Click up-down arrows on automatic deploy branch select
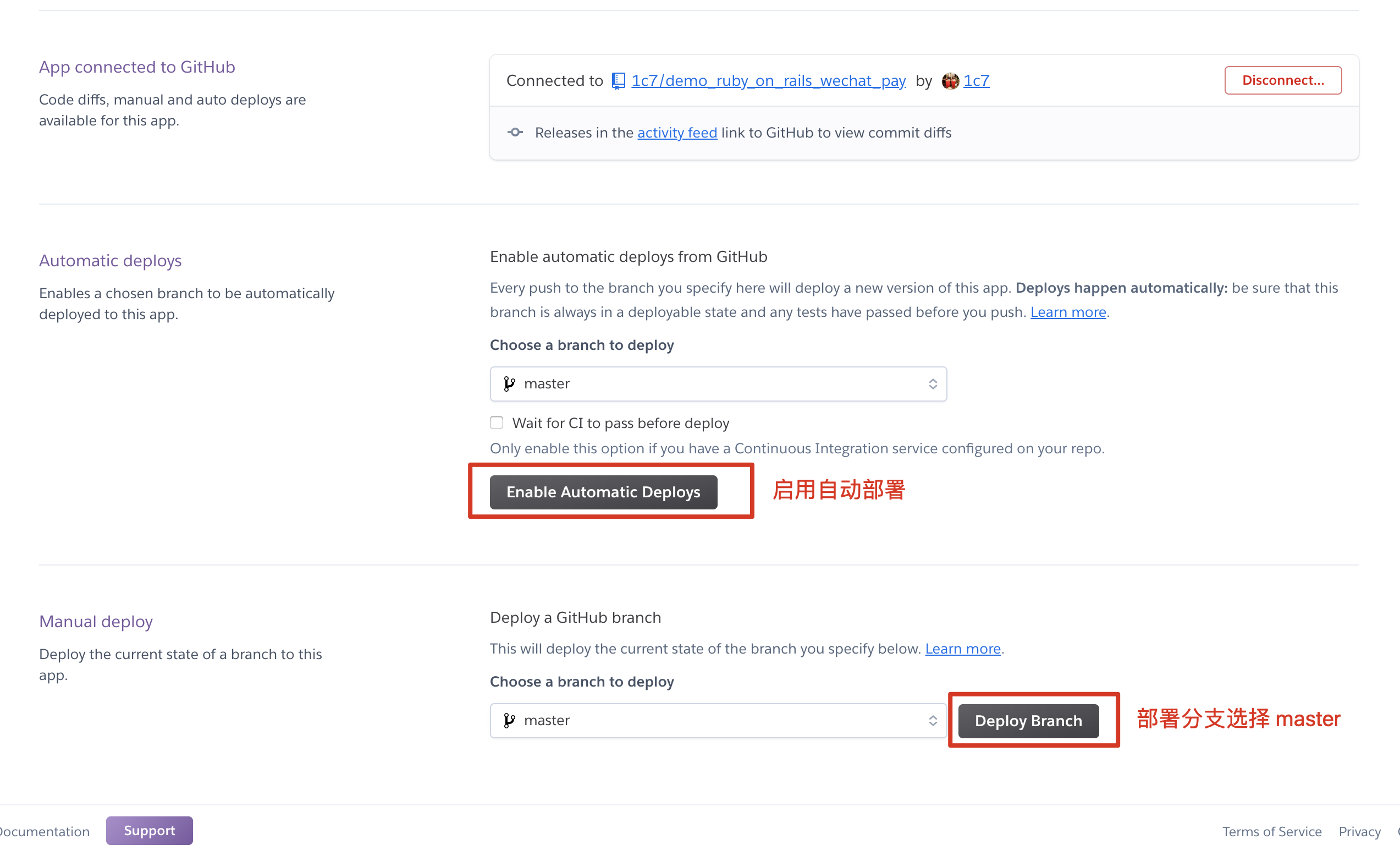The image size is (1400, 856). pyautogui.click(x=933, y=383)
